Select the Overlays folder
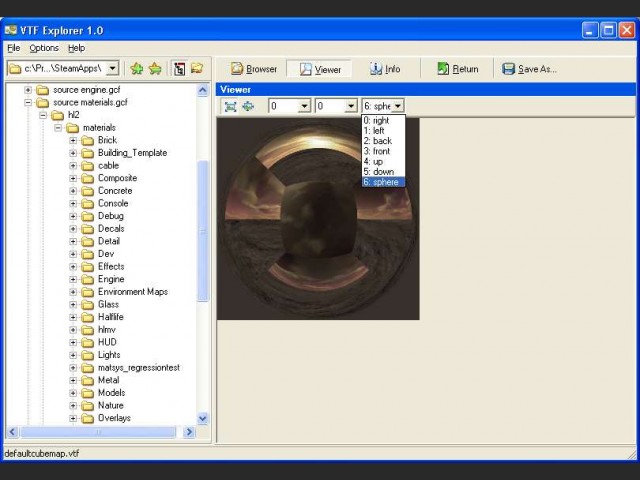The image size is (640, 480). coord(114,418)
